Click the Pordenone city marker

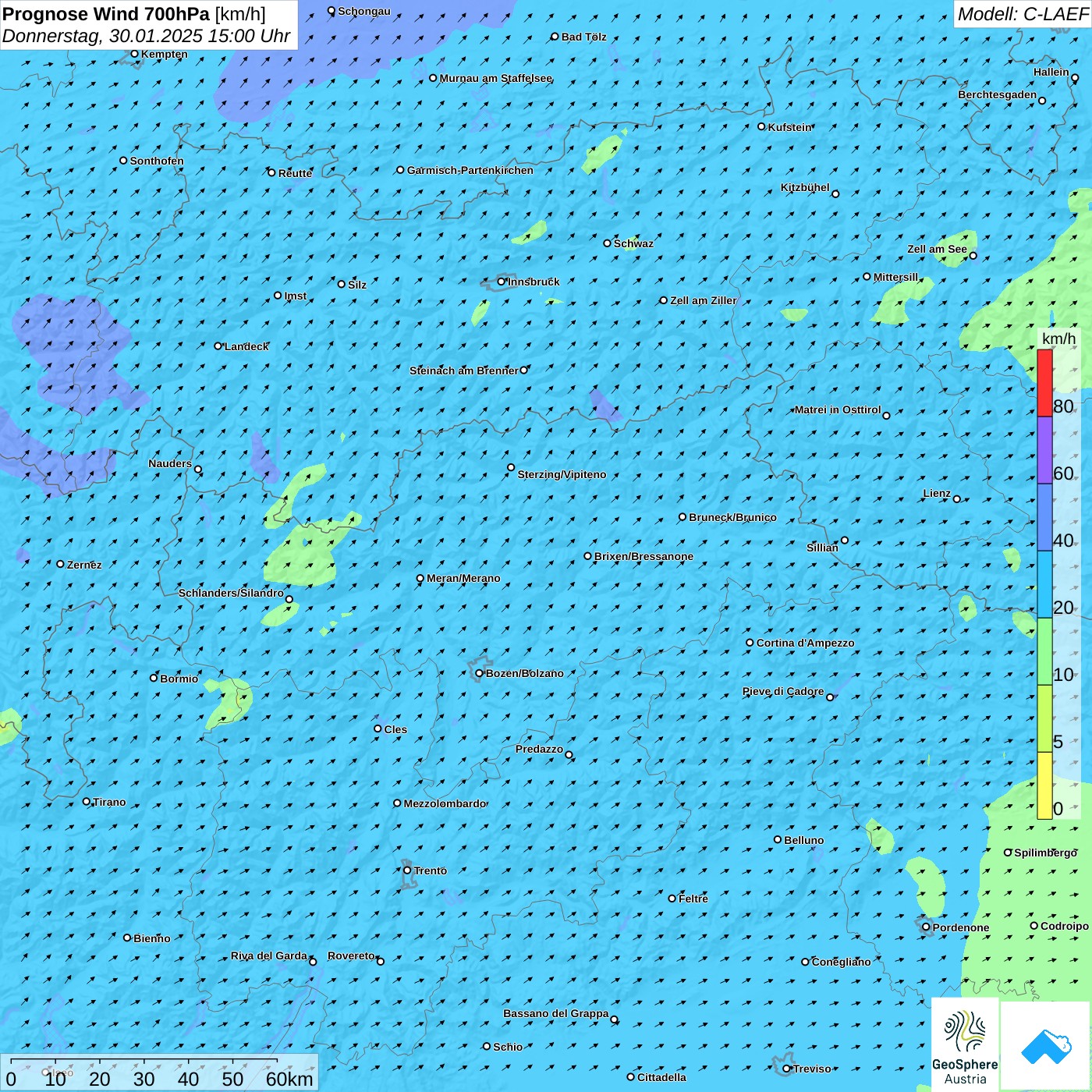pos(926,927)
